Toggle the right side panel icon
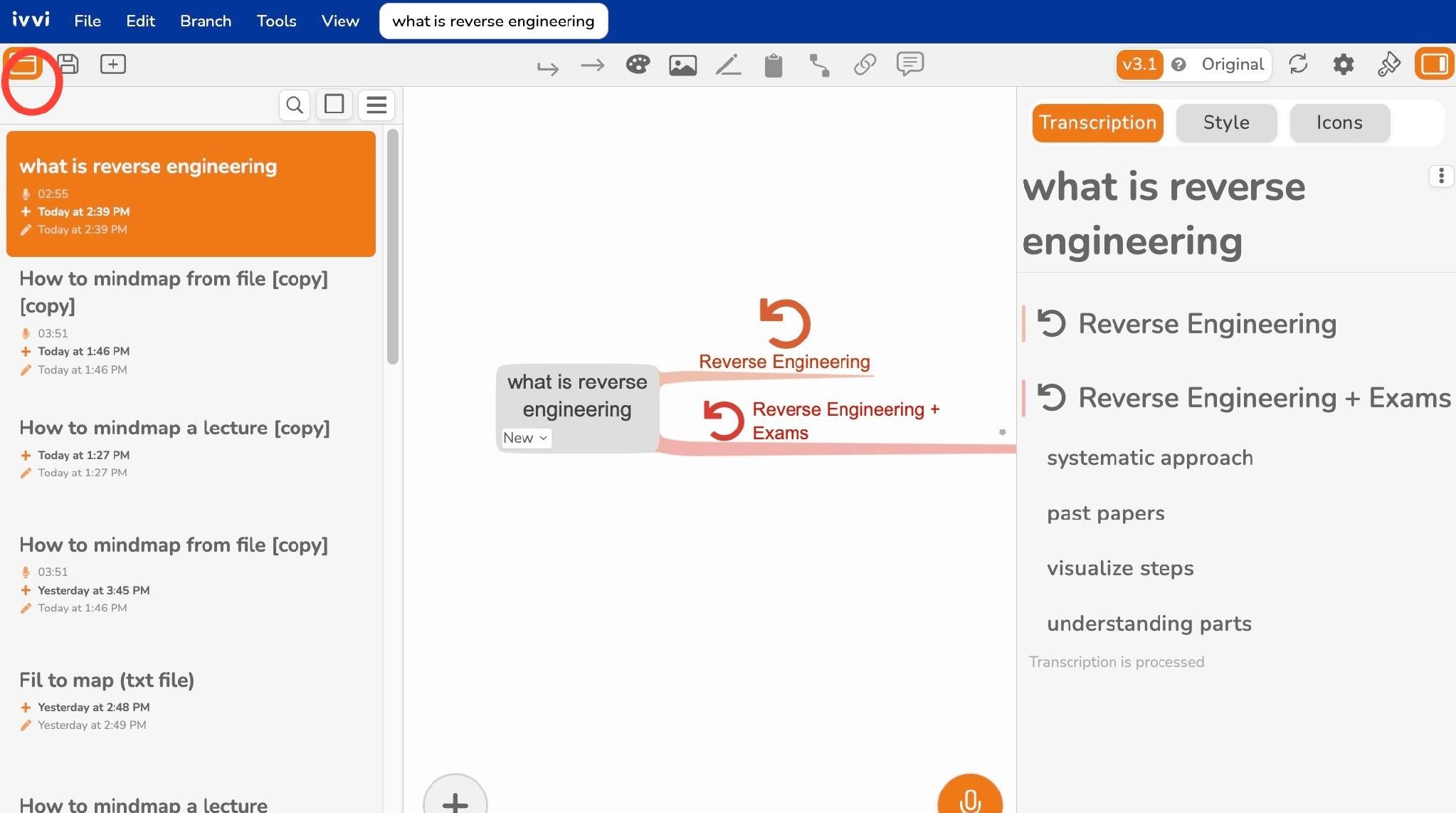 coord(1434,64)
